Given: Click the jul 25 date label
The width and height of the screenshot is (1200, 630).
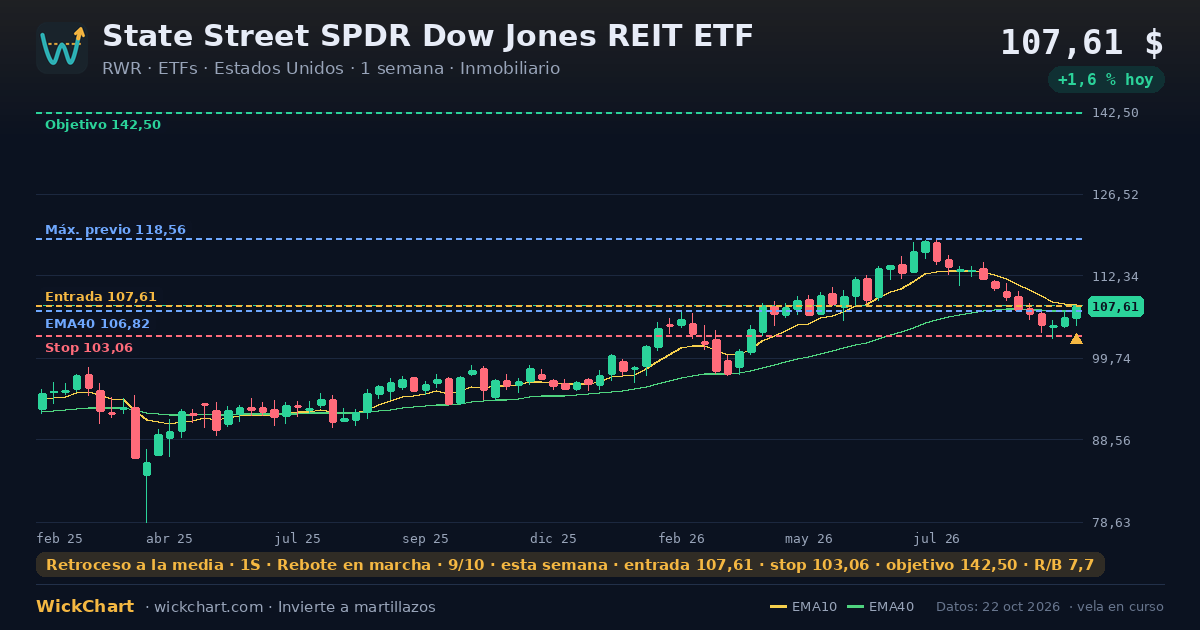Looking at the screenshot, I should 298,539.
